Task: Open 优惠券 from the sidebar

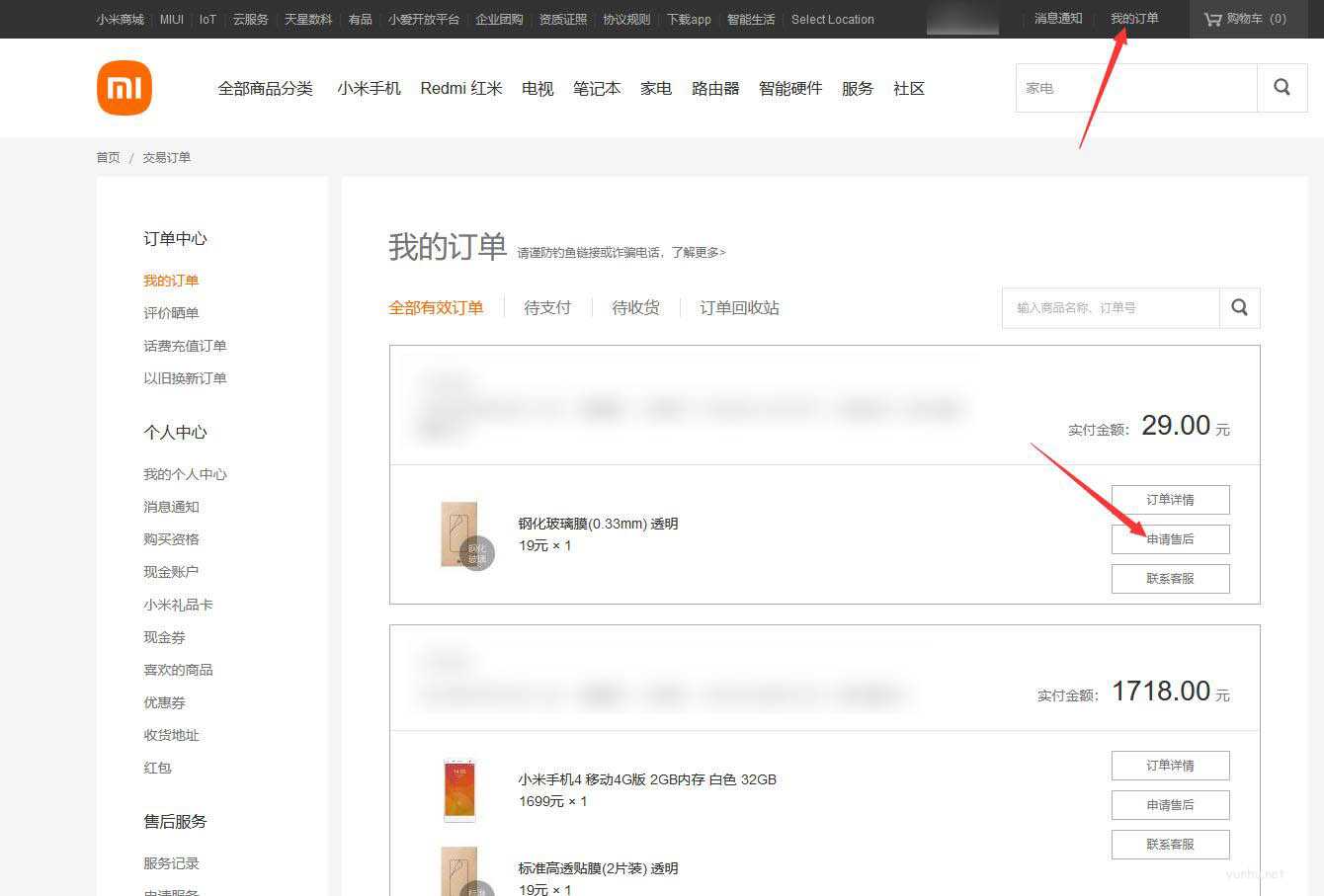Action: pos(164,702)
